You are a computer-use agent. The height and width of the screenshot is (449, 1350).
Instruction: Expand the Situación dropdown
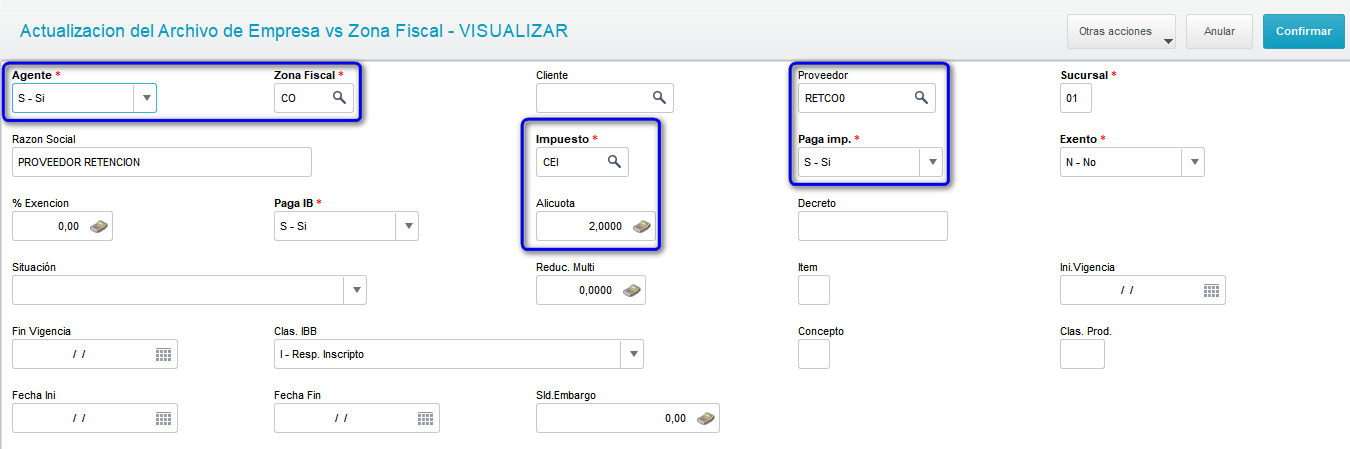[x=356, y=290]
